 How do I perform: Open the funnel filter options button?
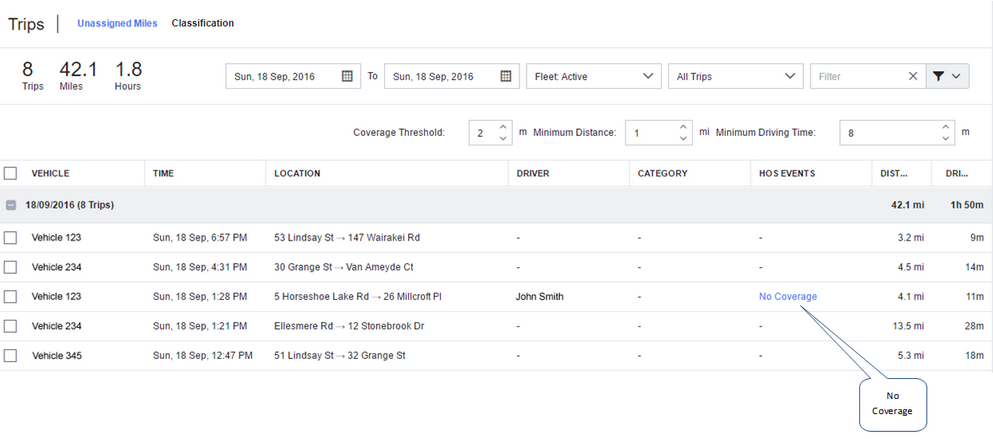pyautogui.click(x=947, y=76)
